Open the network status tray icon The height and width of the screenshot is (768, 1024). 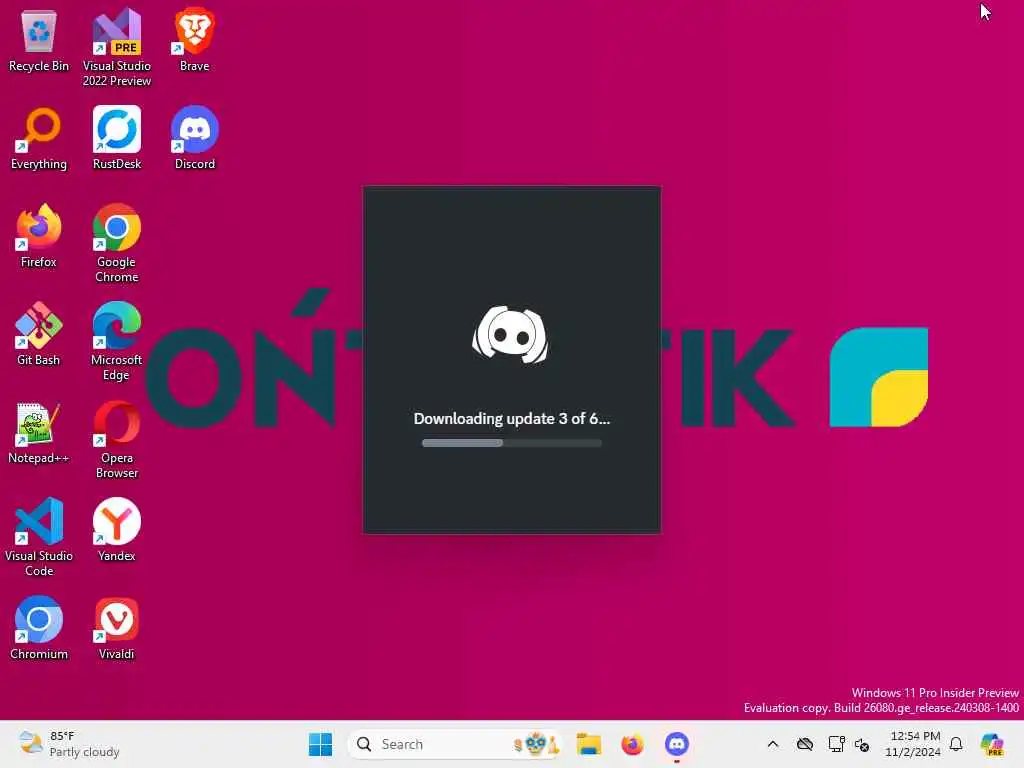[836, 744]
